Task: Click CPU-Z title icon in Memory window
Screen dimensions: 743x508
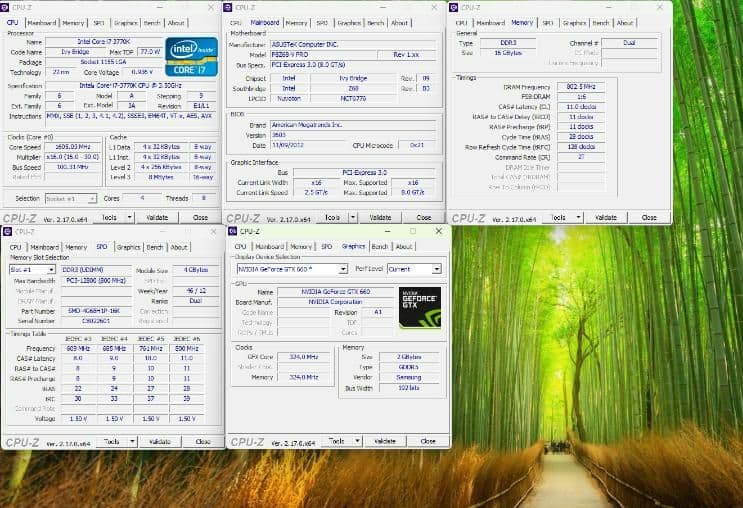Action: [453, 8]
